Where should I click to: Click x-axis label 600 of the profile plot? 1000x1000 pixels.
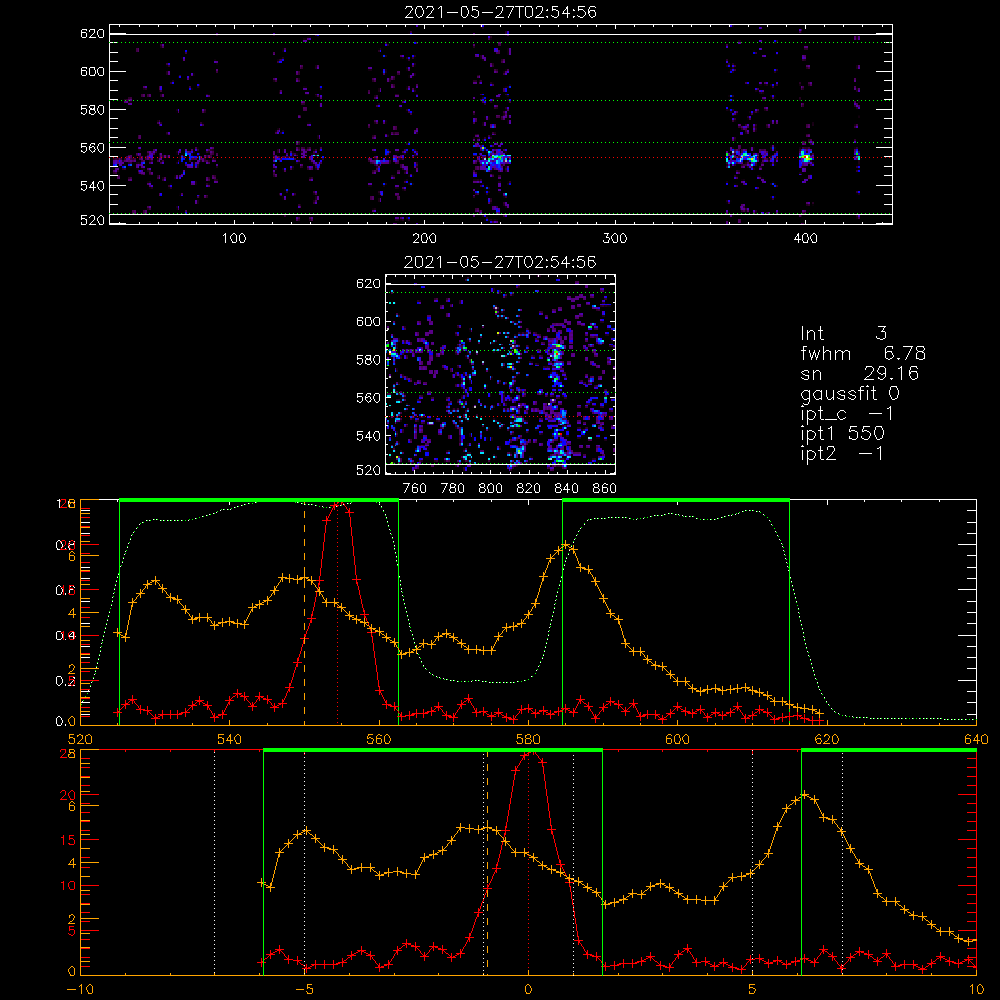677,739
